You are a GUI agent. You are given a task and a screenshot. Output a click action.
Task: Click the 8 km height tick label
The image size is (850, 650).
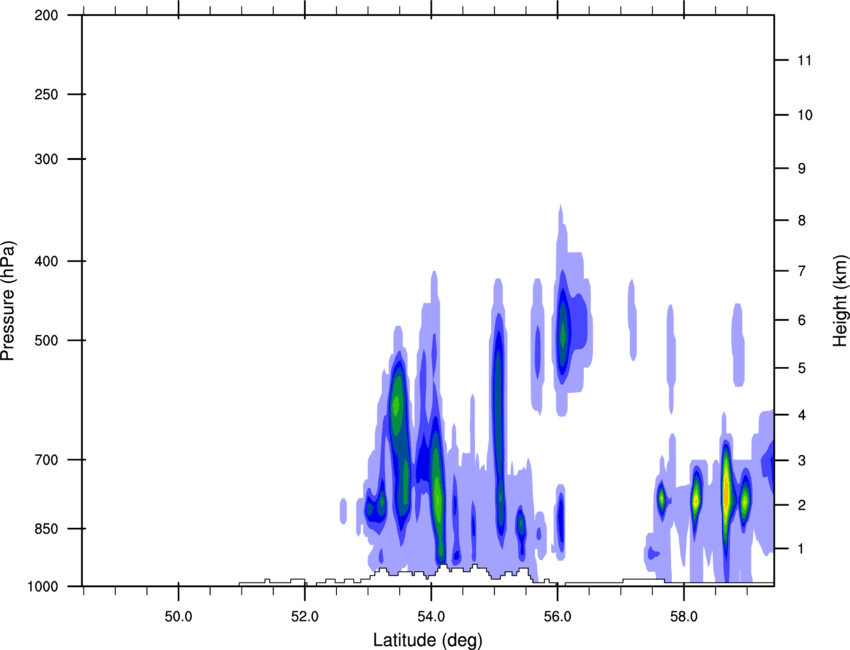point(801,221)
